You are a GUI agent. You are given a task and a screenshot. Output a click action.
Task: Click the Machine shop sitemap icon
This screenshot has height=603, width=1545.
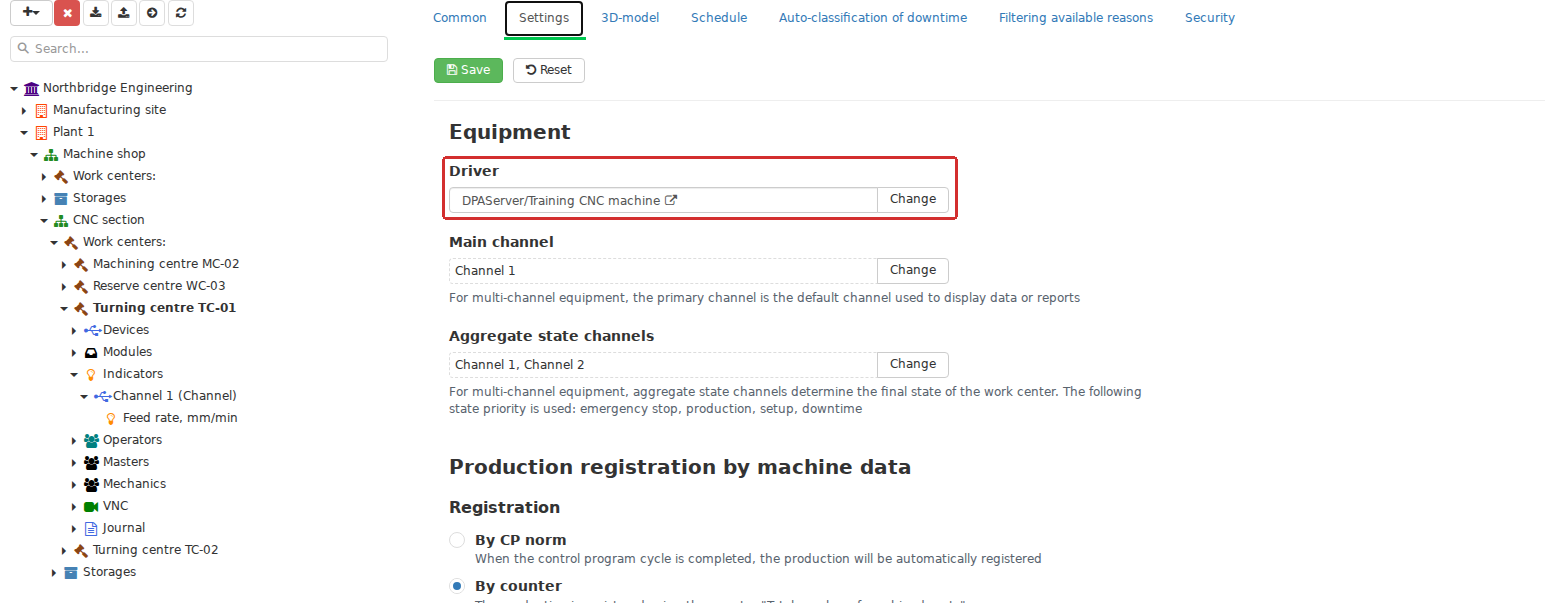click(x=51, y=154)
